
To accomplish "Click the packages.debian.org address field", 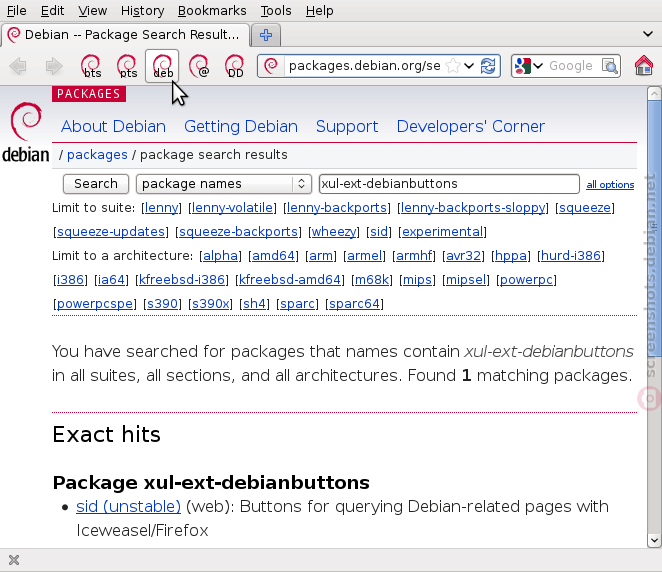I will click(364, 66).
